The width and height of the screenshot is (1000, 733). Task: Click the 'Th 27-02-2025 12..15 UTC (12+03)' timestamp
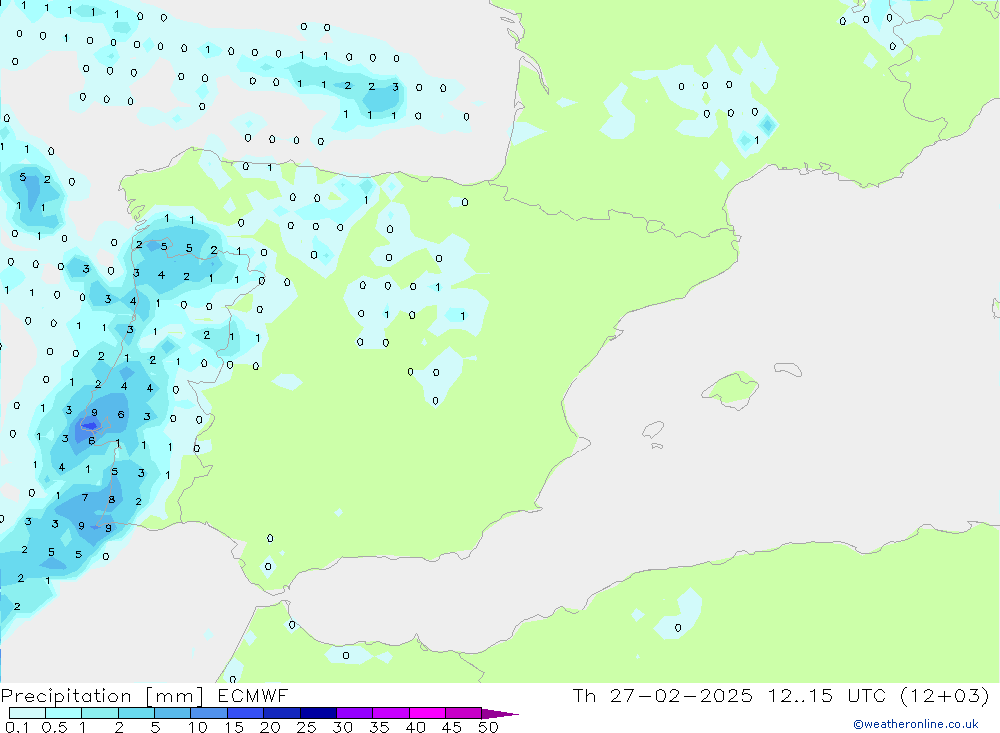click(x=781, y=695)
